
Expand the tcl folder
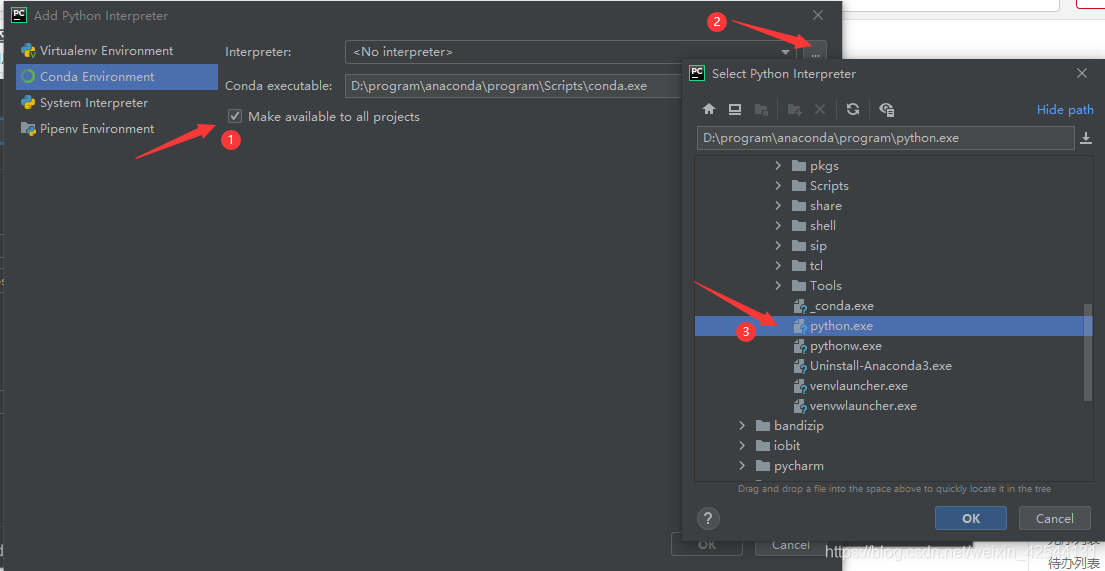[x=778, y=266]
